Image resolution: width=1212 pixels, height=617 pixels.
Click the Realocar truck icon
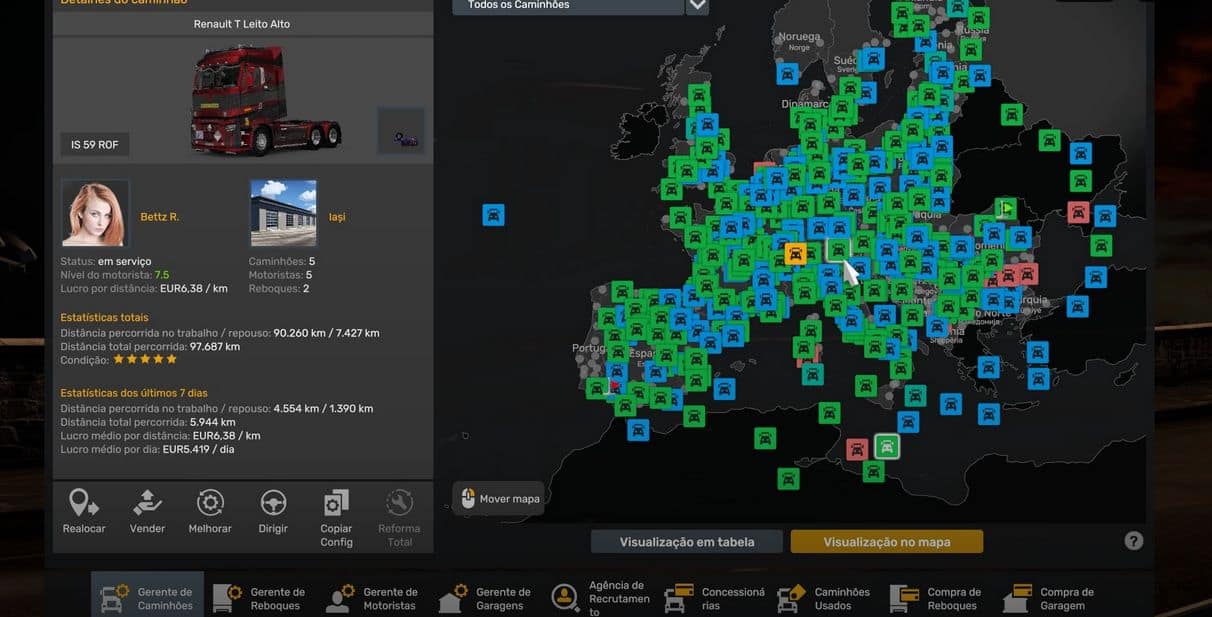(84, 503)
